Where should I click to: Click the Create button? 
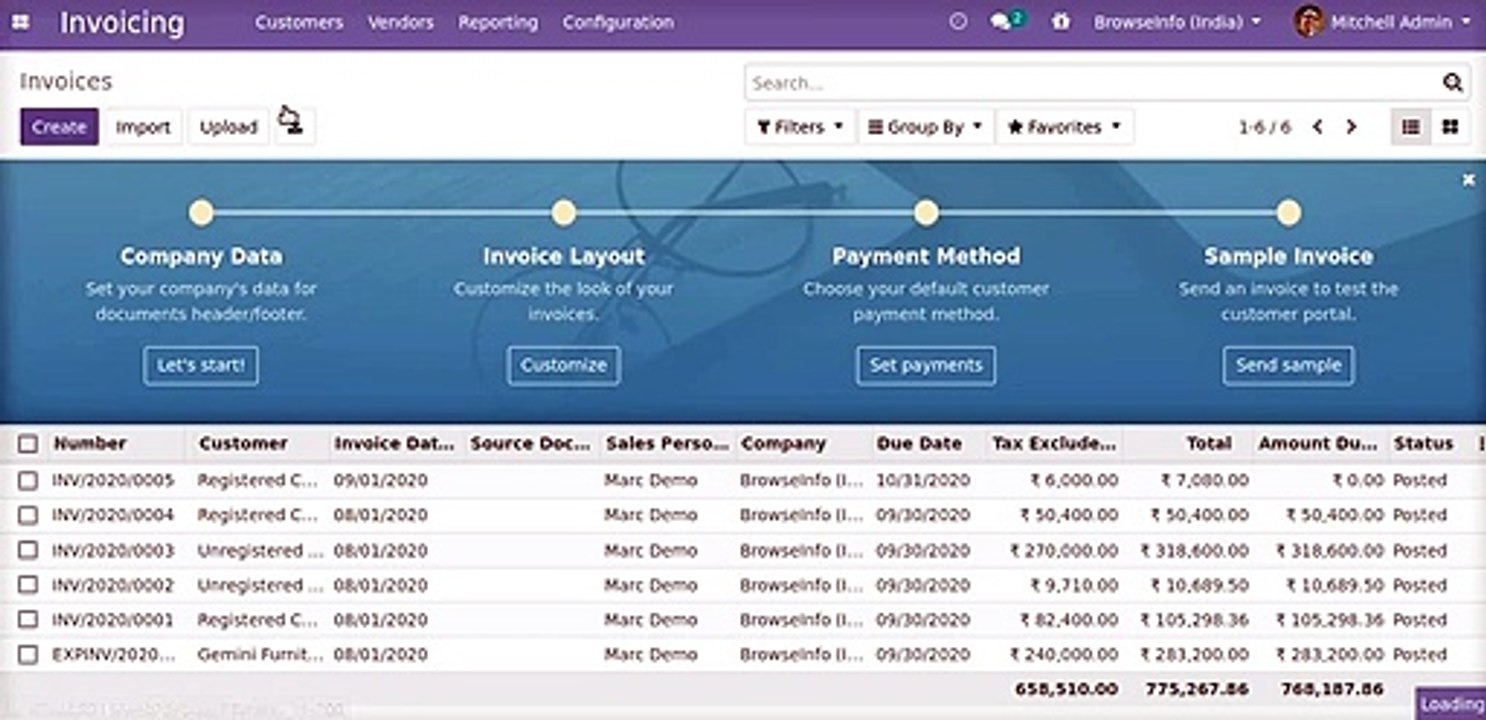59,127
